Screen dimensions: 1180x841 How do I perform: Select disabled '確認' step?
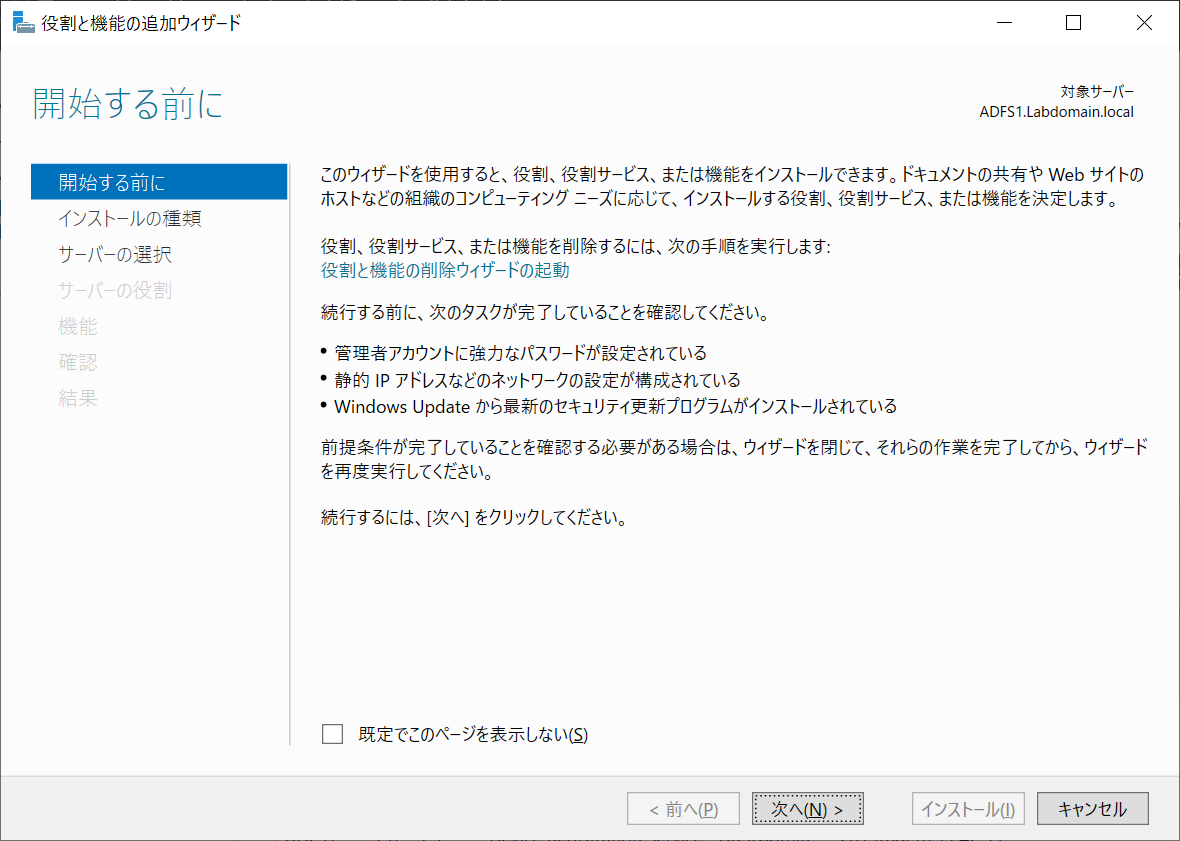[78, 363]
